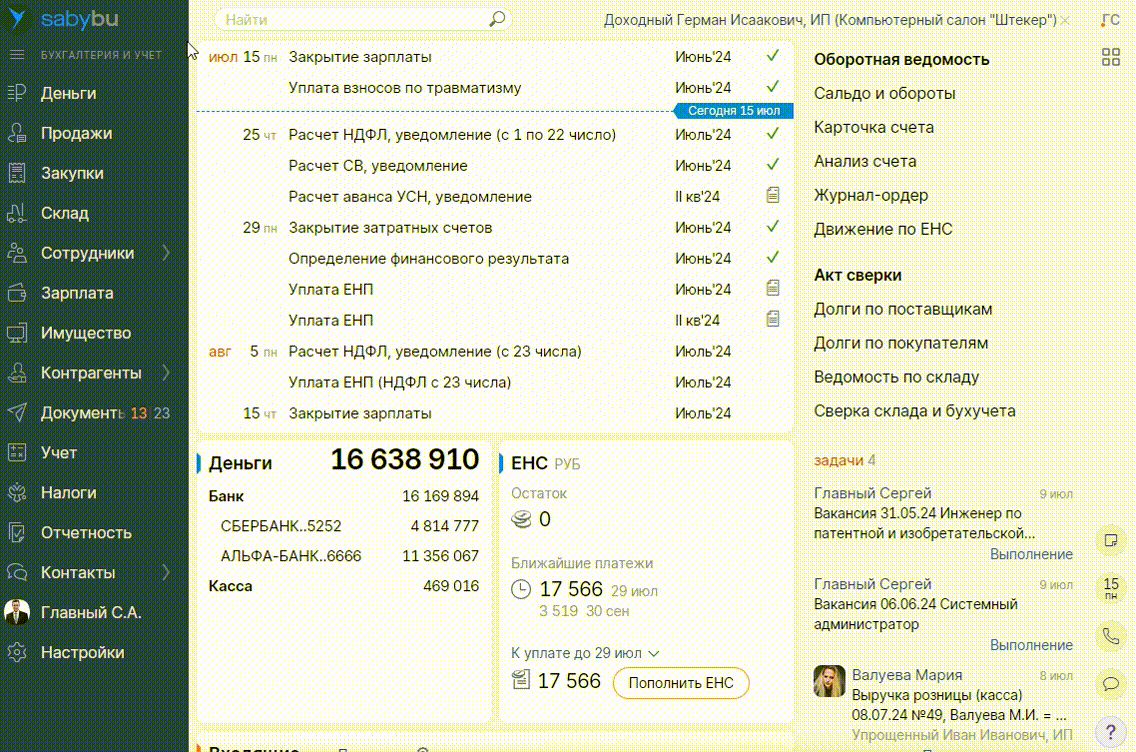Go to Налоги in left menu

click(x=68, y=493)
